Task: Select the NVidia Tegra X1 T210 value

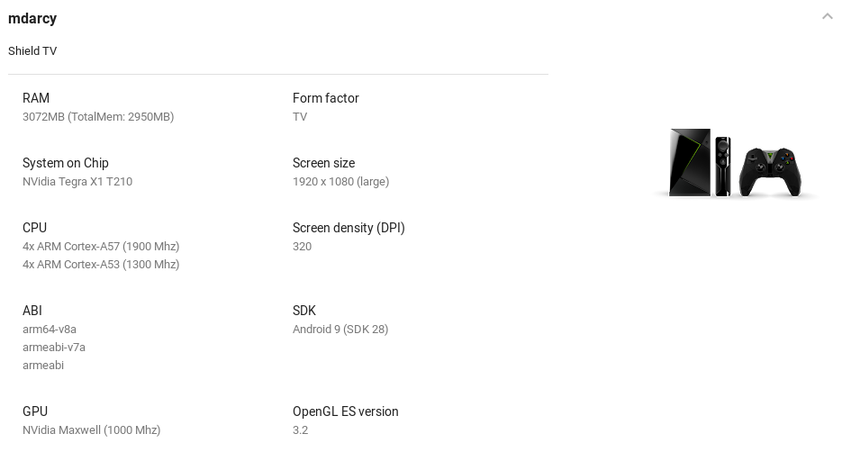Action: pyautogui.click(x=77, y=182)
